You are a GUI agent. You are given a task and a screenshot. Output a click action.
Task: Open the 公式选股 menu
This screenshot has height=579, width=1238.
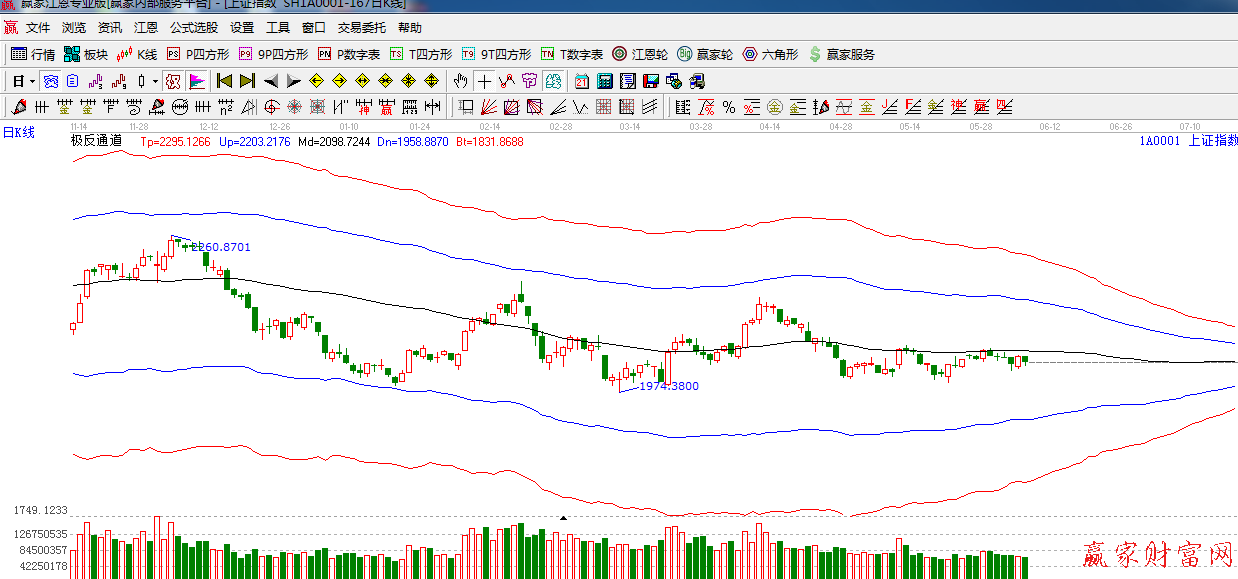click(194, 28)
